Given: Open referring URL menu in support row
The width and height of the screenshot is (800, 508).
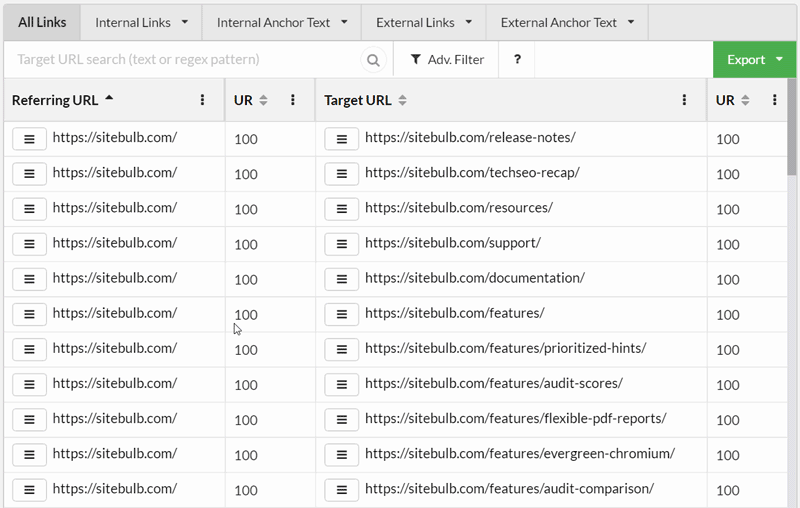Looking at the screenshot, I should point(29,244).
